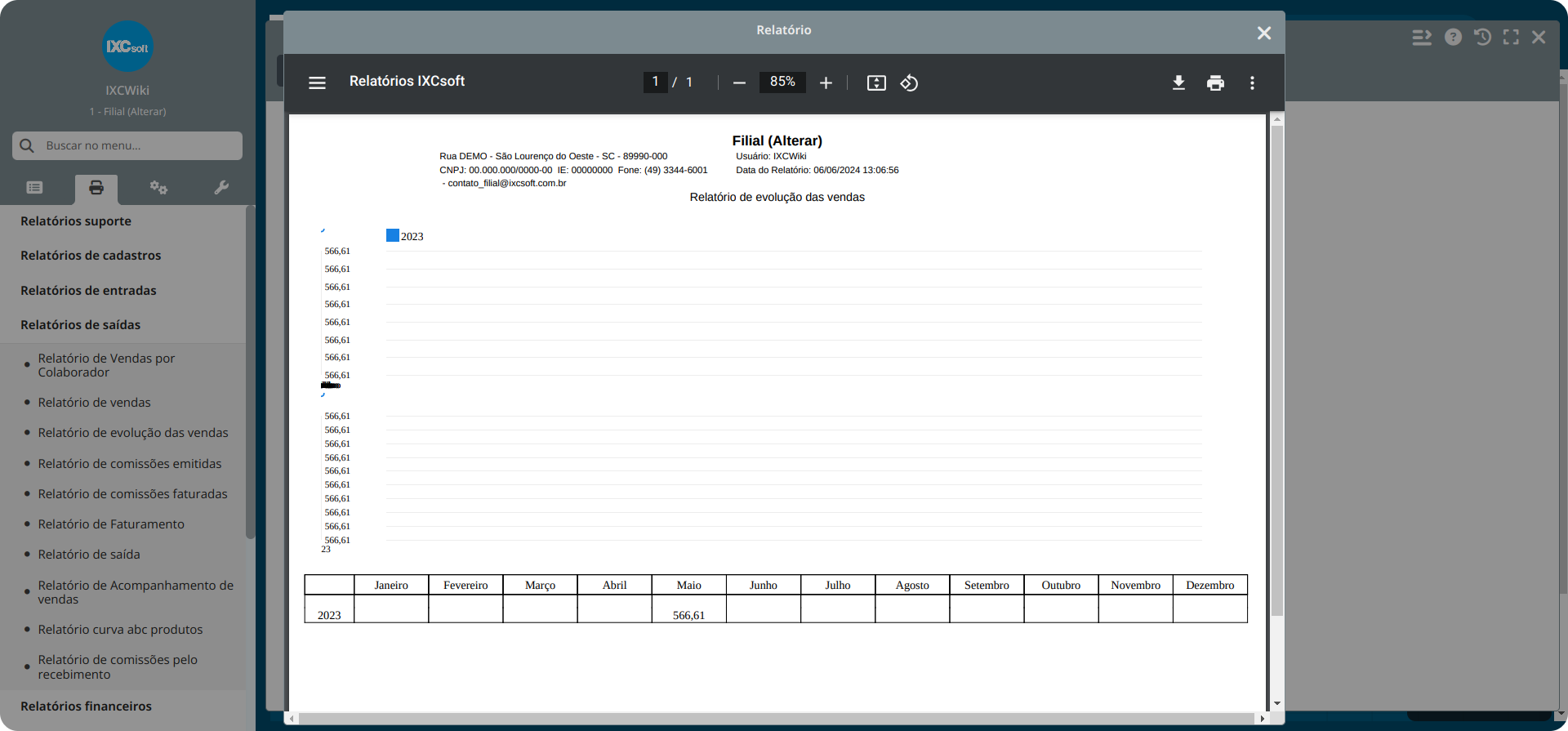Collapse Relatórios de saídas section

(x=81, y=325)
